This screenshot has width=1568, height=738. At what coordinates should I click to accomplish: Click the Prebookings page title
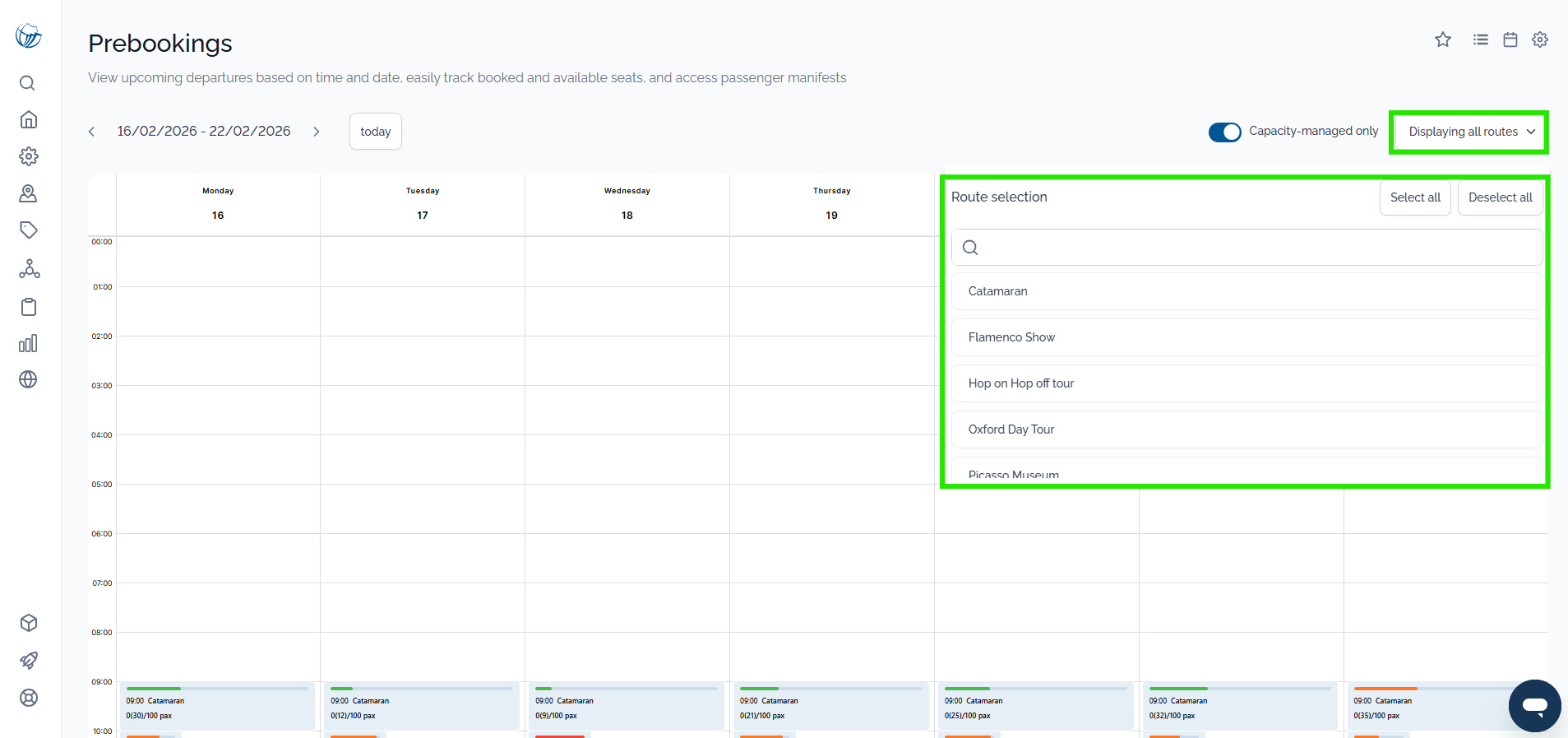click(x=160, y=44)
